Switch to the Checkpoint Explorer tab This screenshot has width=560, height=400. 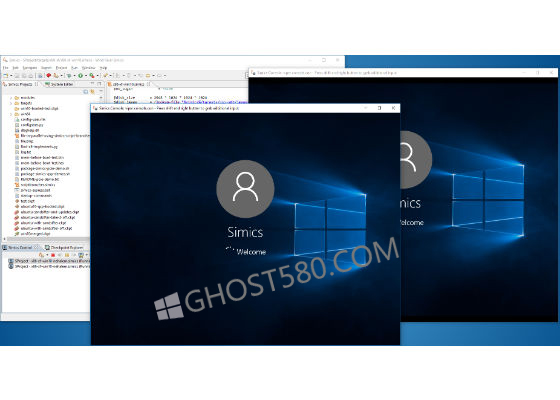(x=64, y=248)
